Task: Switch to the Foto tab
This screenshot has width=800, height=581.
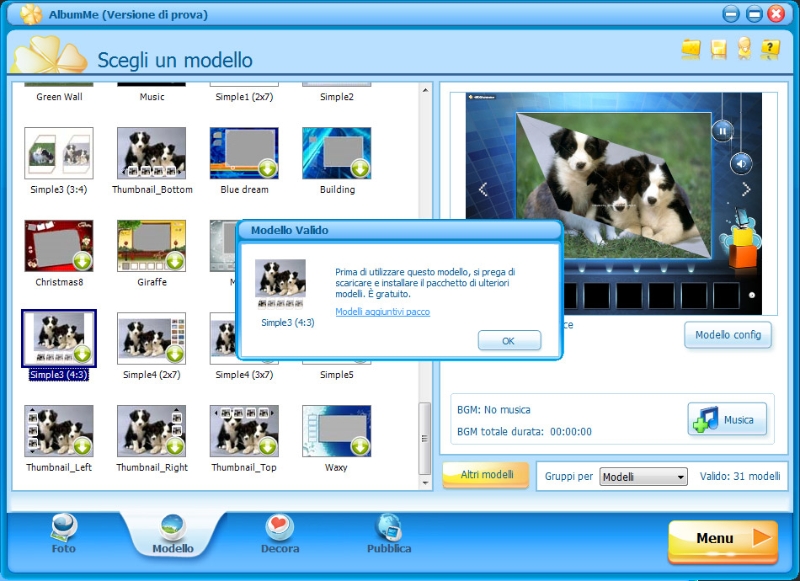Action: tap(64, 534)
